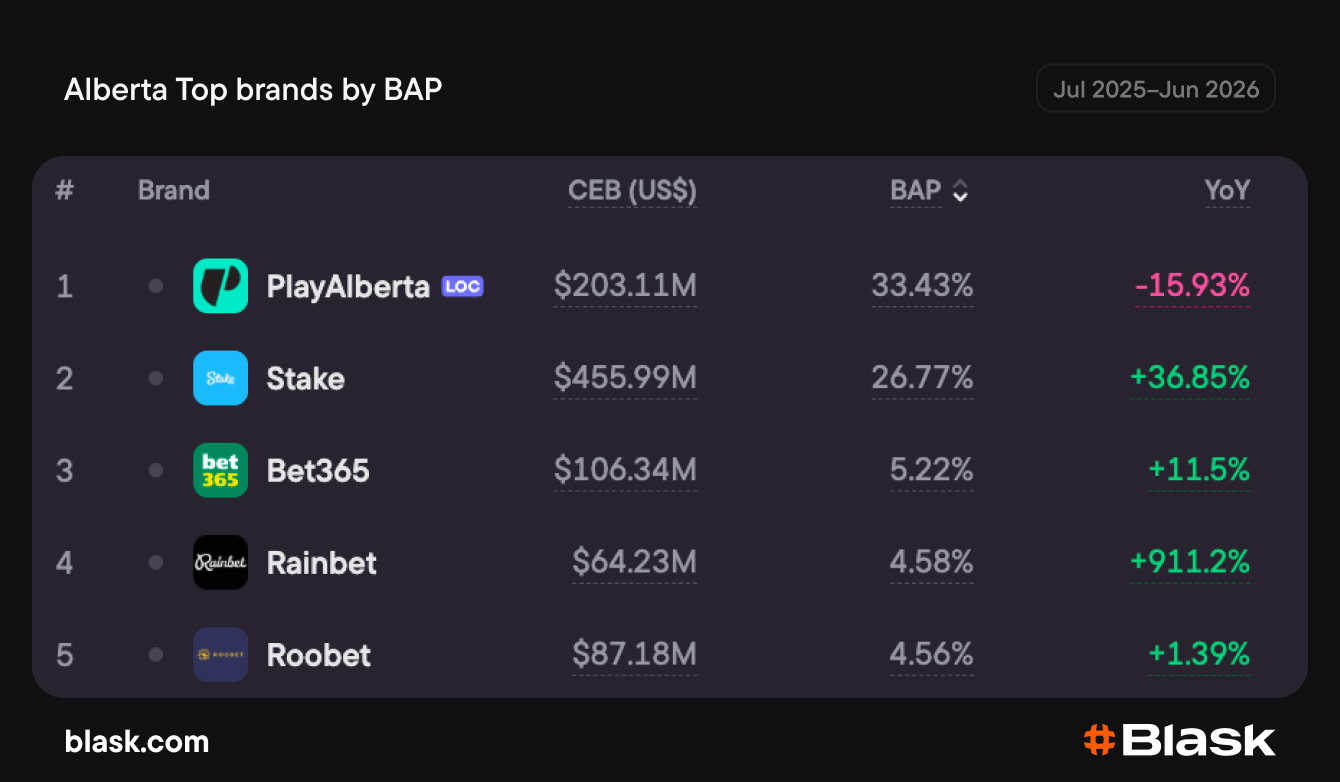Open the blask.com link

click(137, 741)
